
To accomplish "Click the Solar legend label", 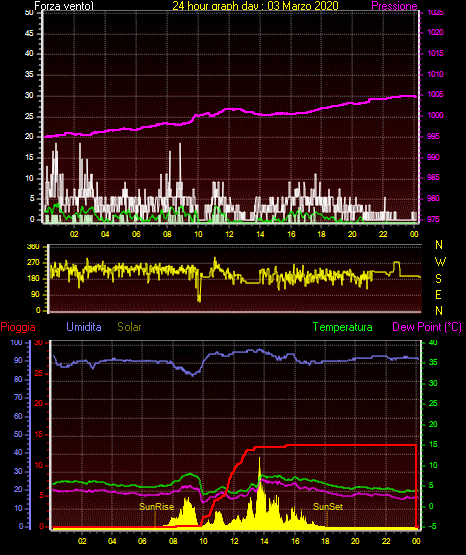I will pos(129,327).
